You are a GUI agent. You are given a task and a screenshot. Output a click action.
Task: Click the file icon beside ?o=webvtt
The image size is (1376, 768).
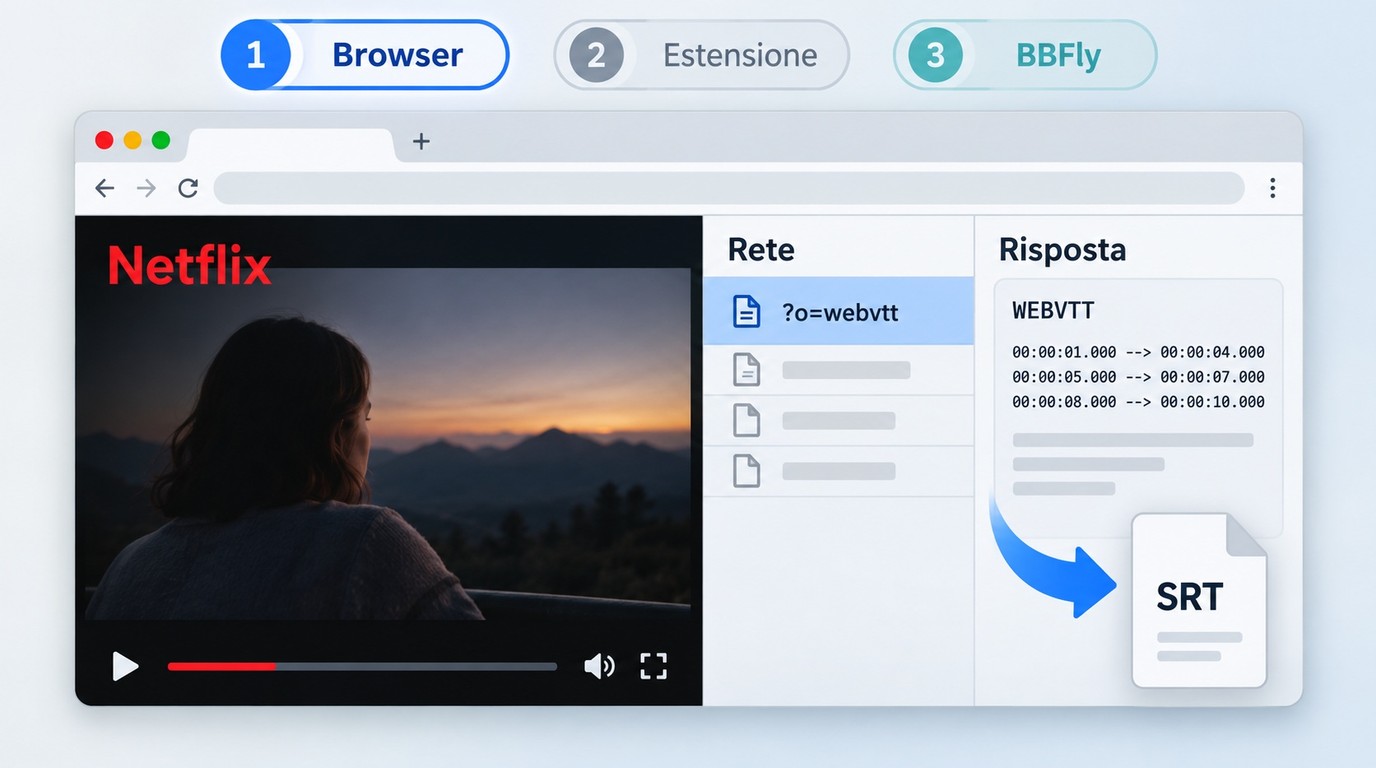tap(746, 312)
